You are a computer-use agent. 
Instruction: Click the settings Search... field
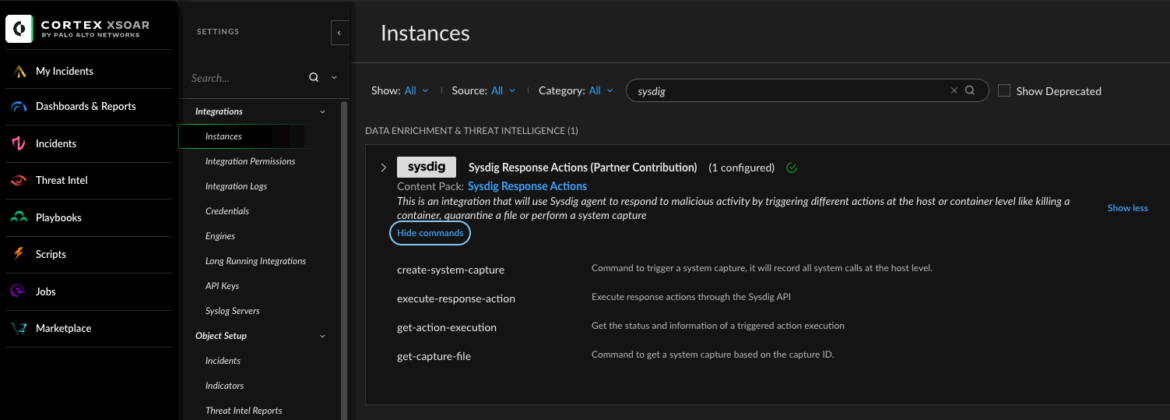tap(248, 78)
